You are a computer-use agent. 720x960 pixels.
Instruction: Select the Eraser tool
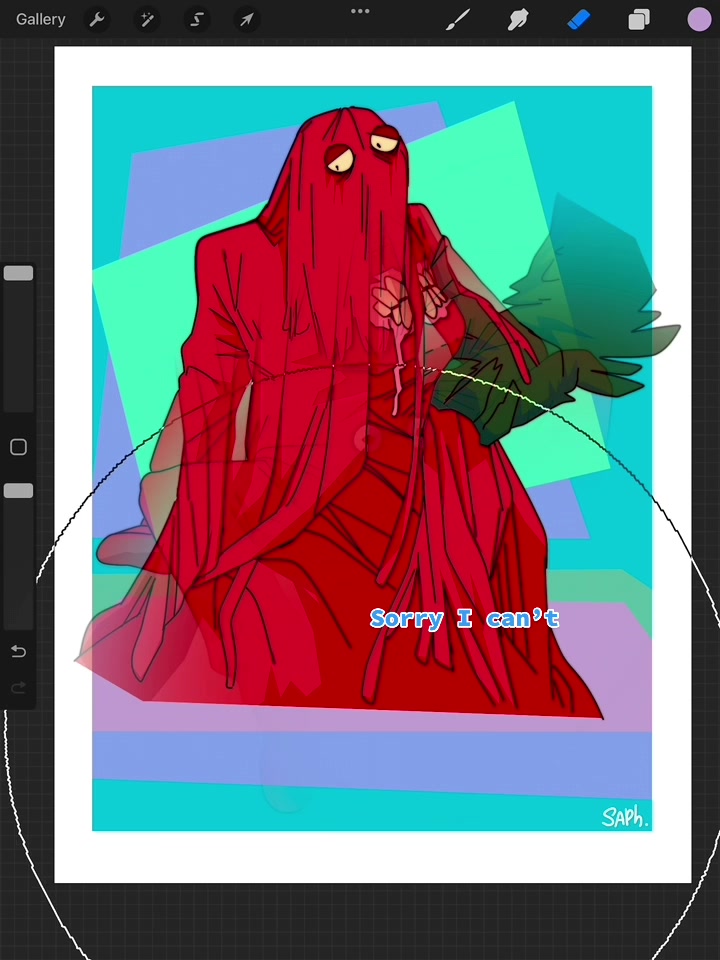click(579, 20)
